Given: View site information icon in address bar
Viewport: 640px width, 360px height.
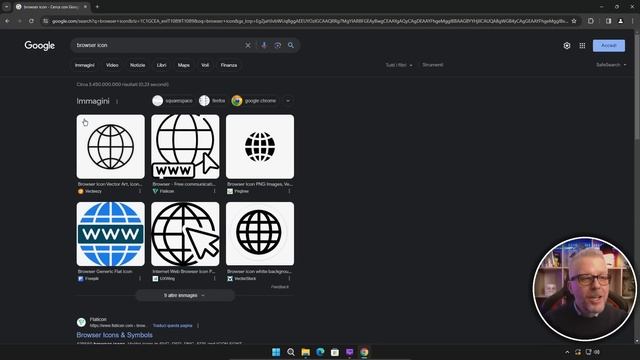Looking at the screenshot, I should click(x=46, y=21).
